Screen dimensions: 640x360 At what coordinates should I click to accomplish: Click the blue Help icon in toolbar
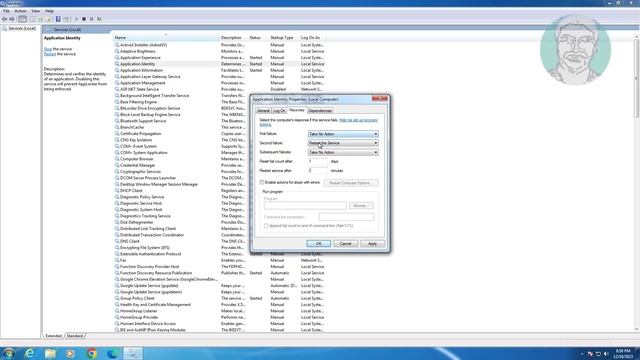[58, 19]
